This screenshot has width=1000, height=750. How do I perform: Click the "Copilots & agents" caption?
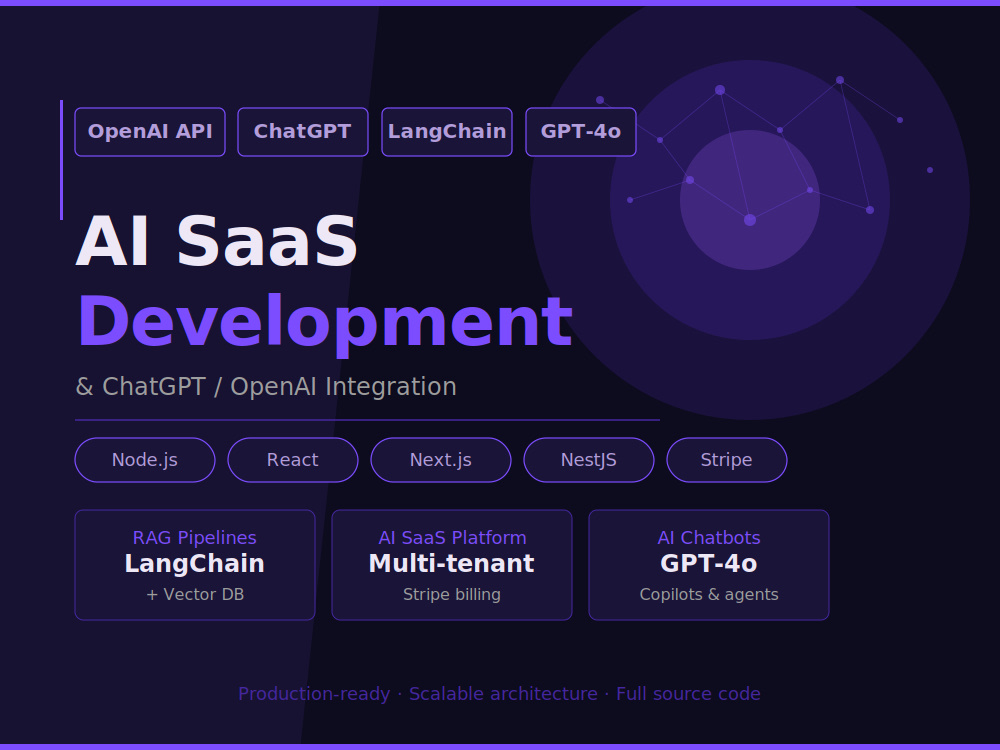(x=709, y=594)
